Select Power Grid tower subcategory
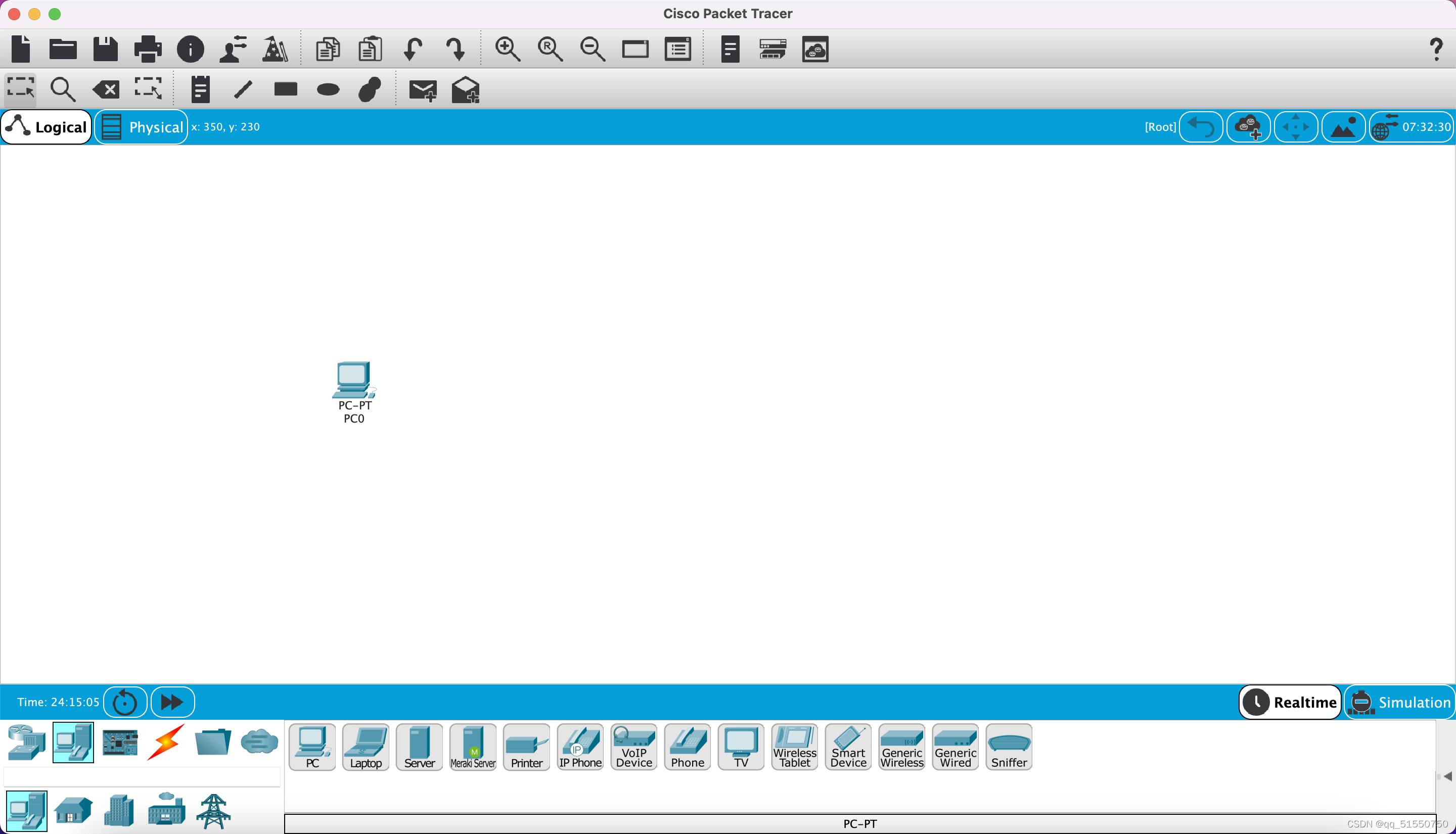Viewport: 1456px width, 834px height. point(213,811)
